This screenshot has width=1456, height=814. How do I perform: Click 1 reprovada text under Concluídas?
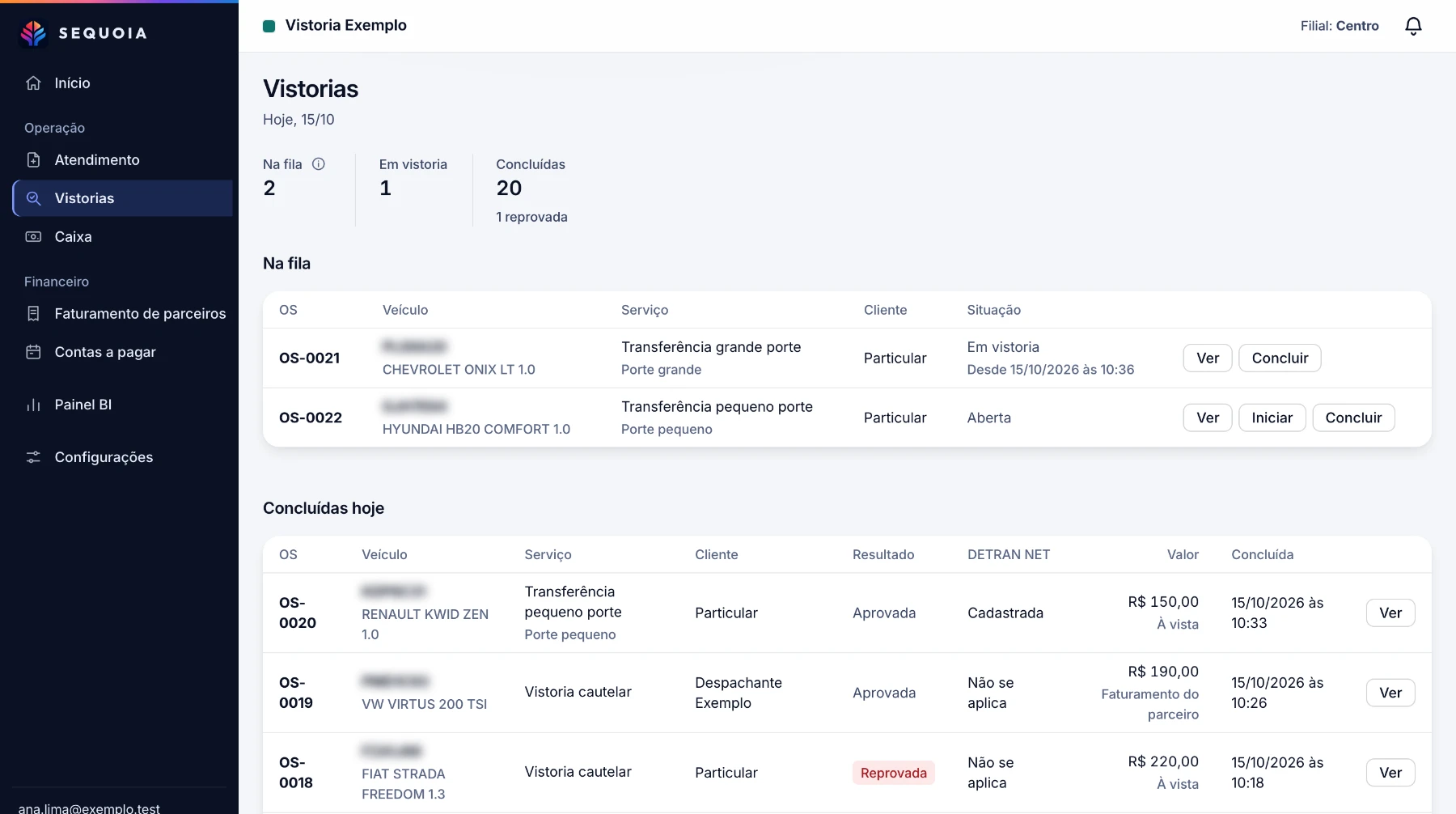(x=531, y=217)
